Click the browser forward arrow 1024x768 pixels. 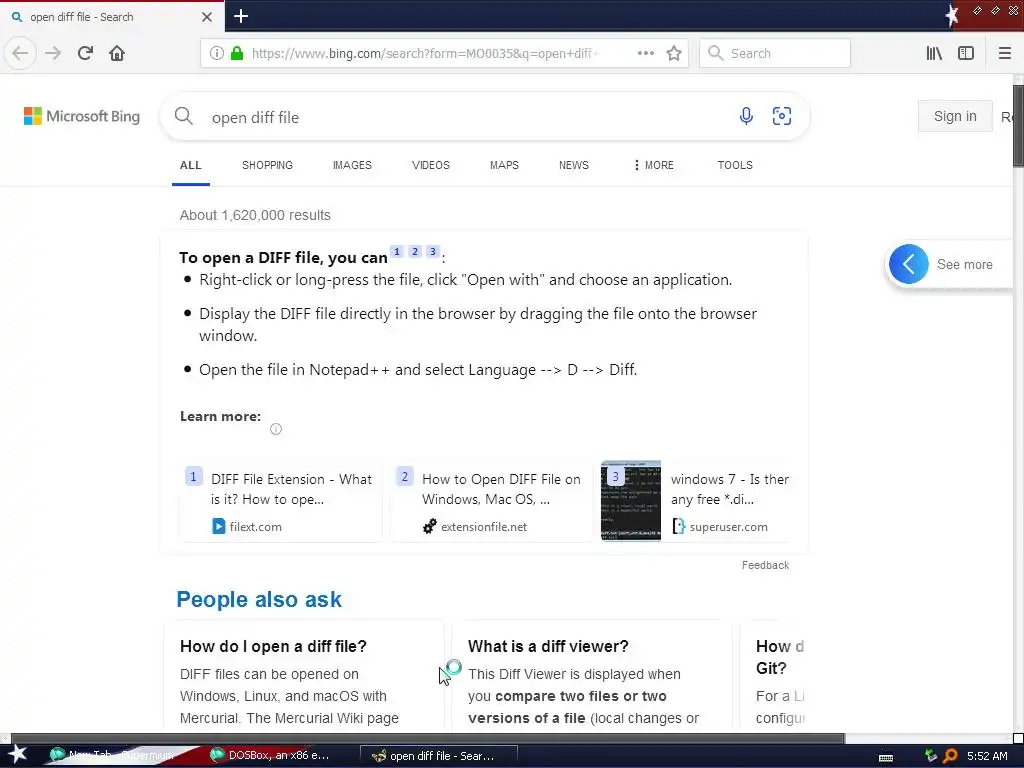tap(53, 53)
